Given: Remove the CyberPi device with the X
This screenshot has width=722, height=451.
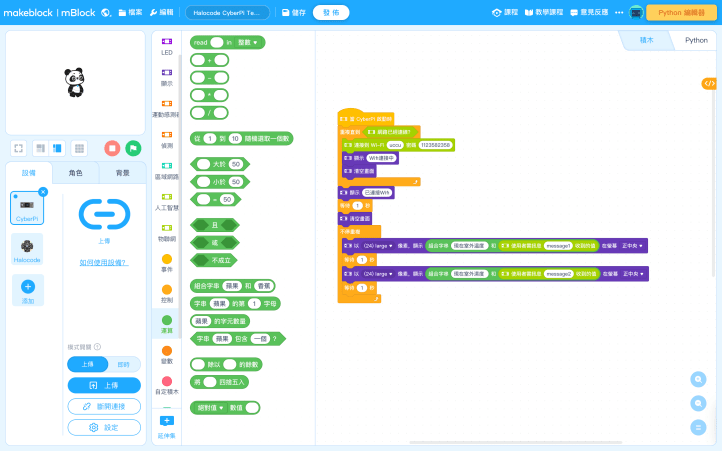Looking at the screenshot, I should [43, 191].
